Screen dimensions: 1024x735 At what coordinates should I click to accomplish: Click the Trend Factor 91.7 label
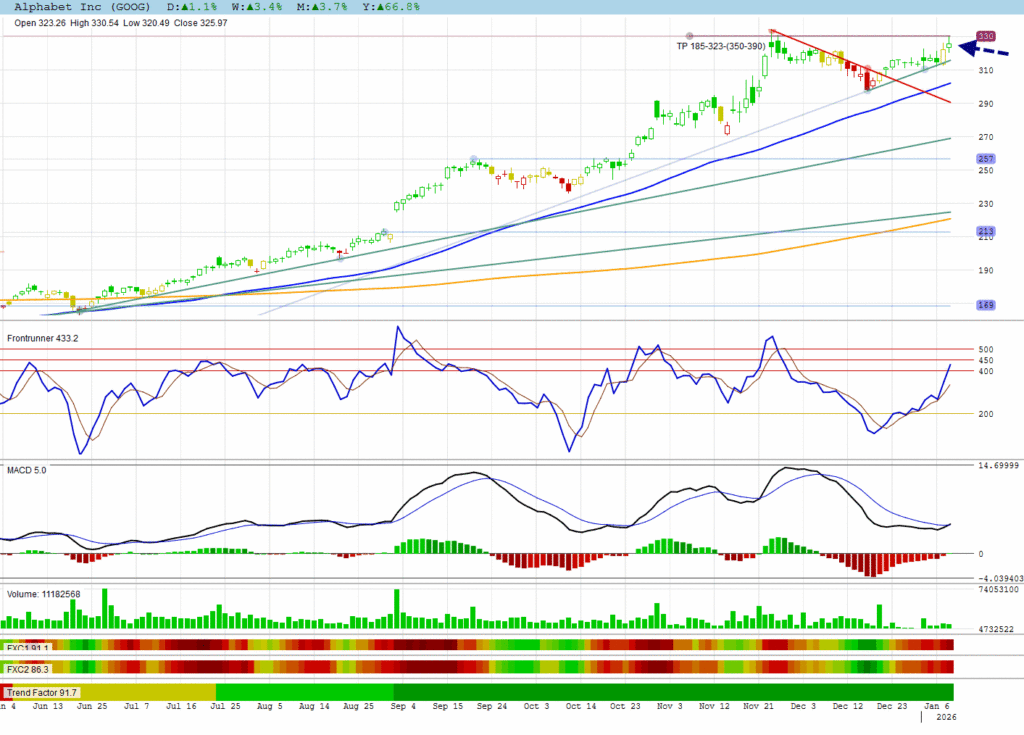pyautogui.click(x=41, y=692)
